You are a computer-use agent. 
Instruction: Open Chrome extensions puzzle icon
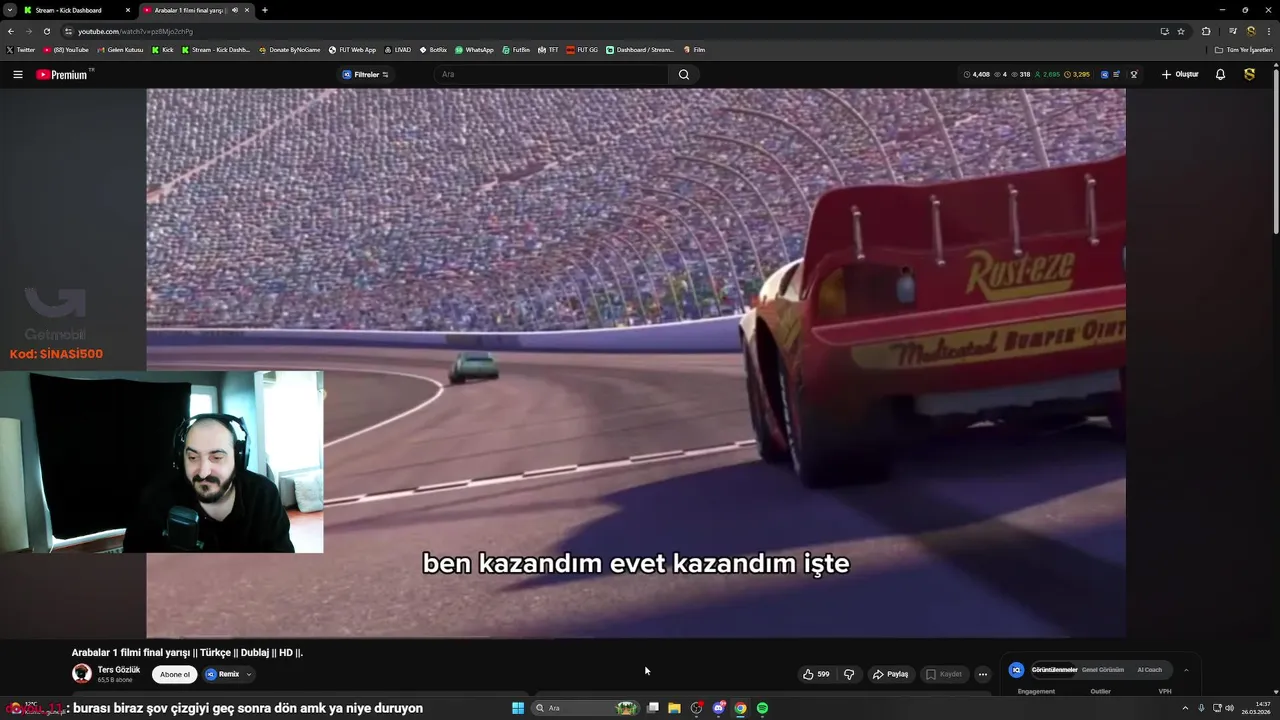(x=1206, y=31)
